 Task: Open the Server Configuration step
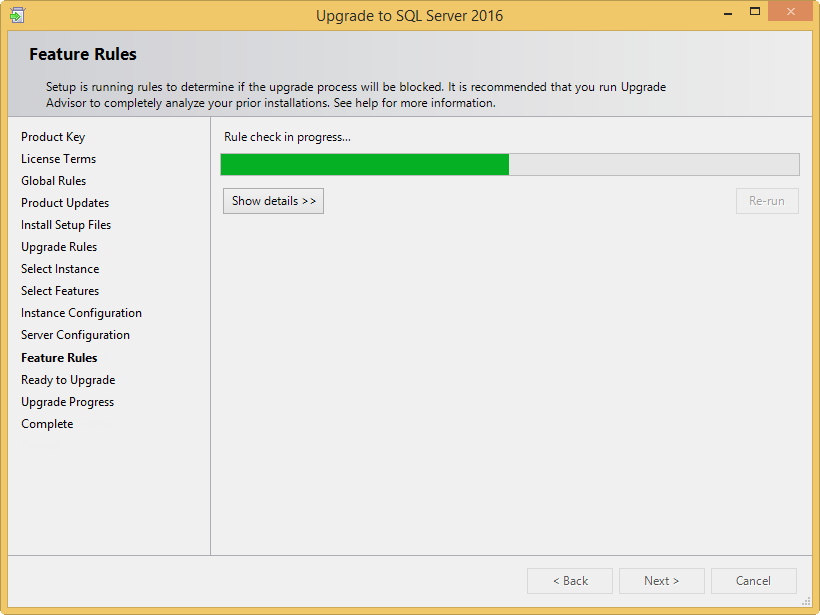[75, 335]
